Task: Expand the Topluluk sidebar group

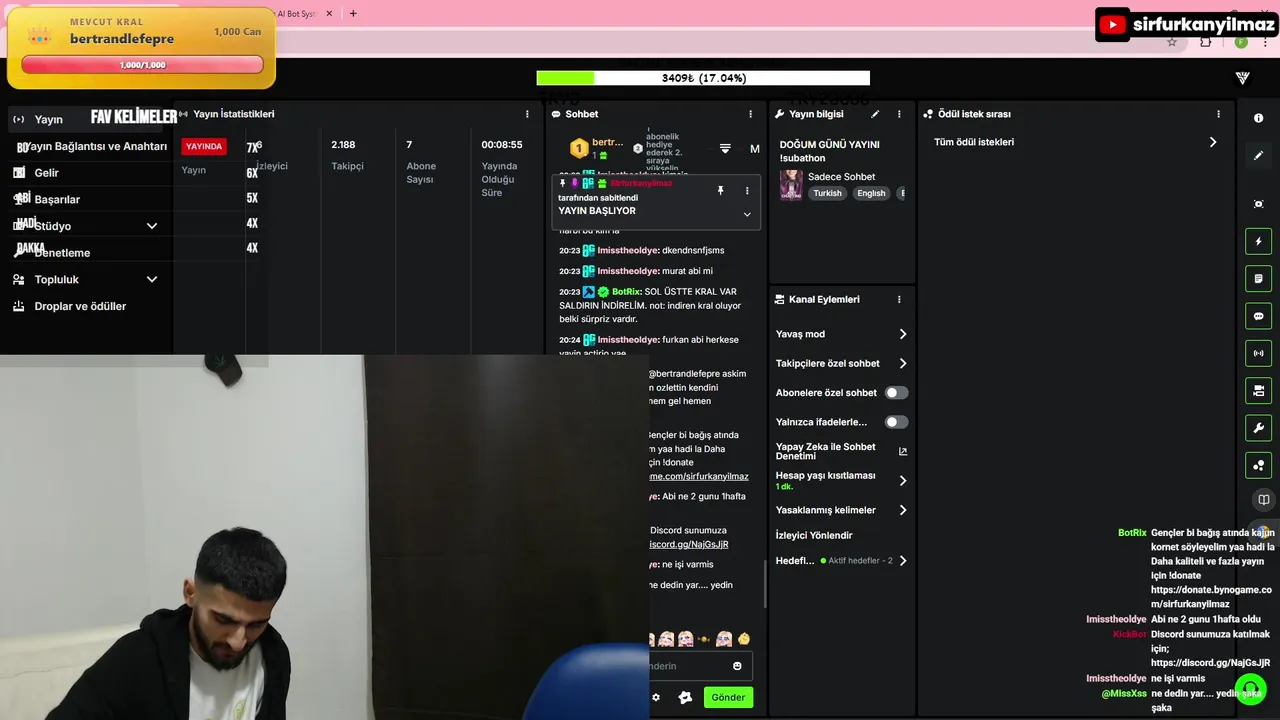Action: pos(85,280)
